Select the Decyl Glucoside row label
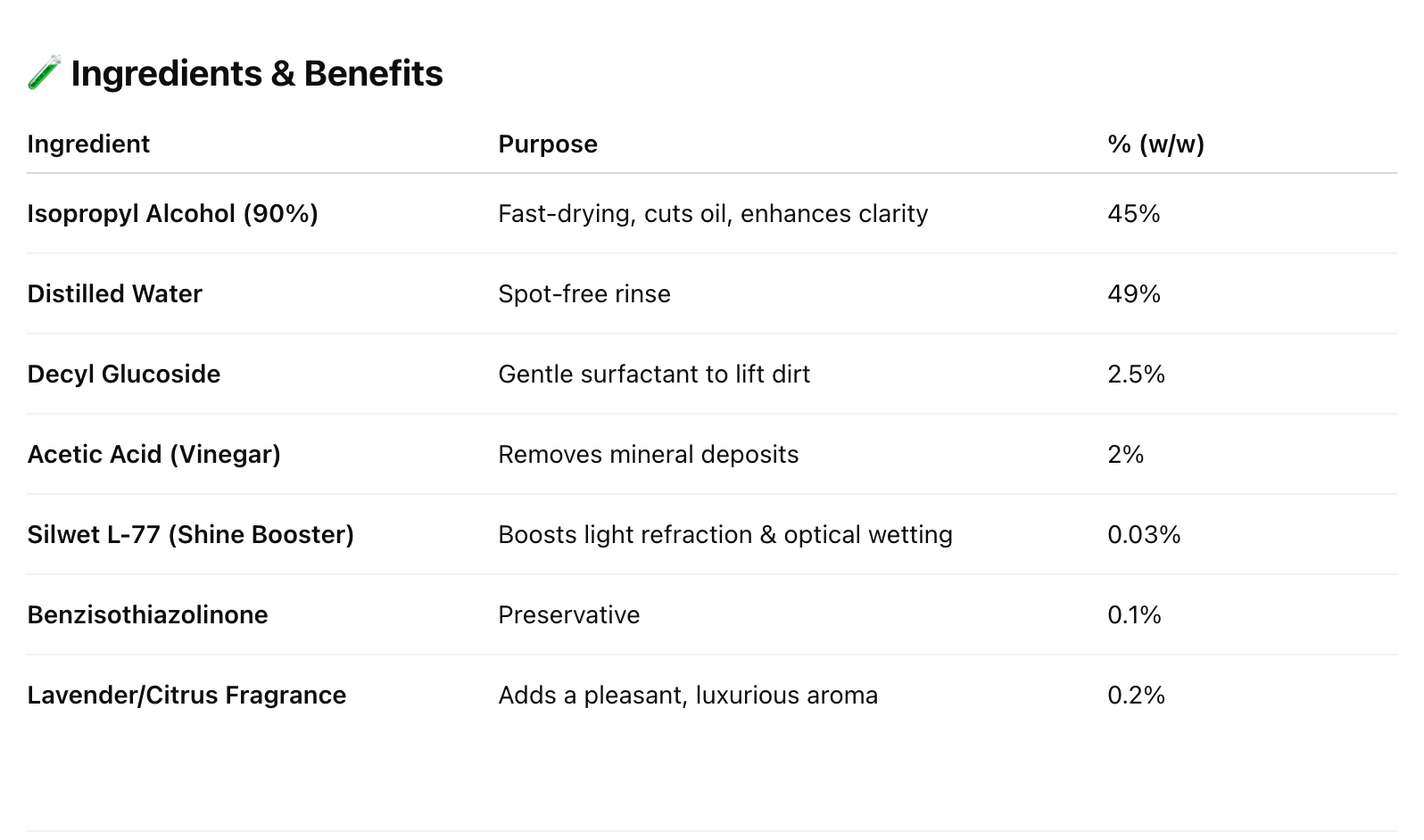Viewport: 1424px width, 840px height. pos(124,375)
